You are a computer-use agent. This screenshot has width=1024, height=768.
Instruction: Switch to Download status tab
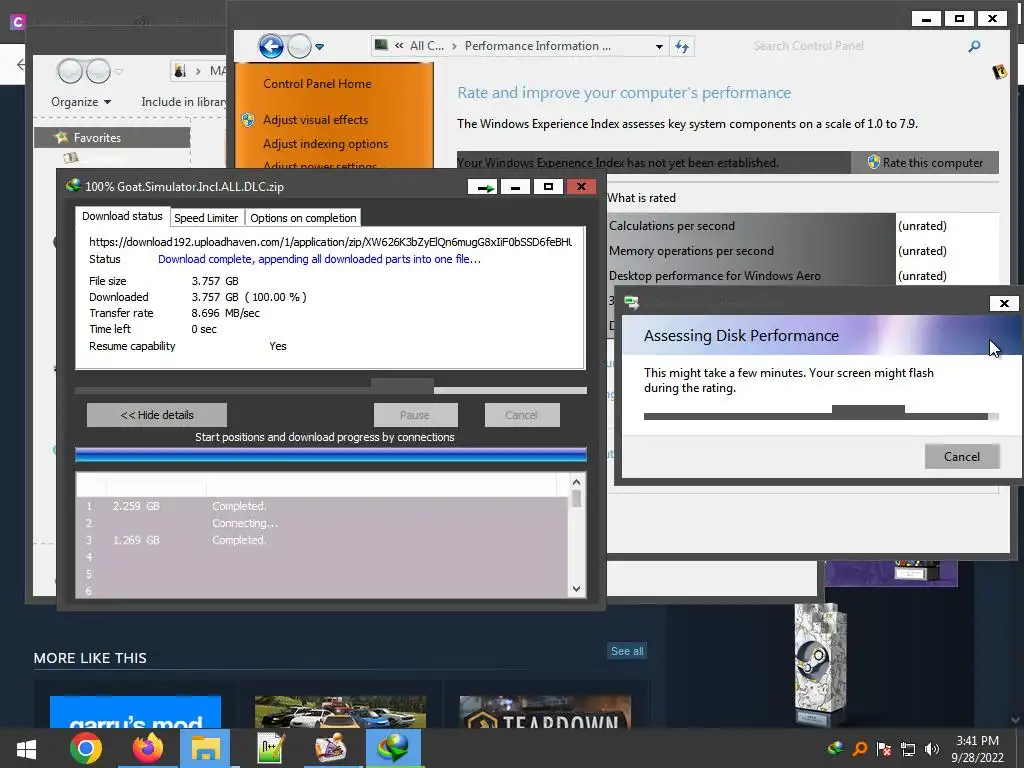[x=122, y=216]
